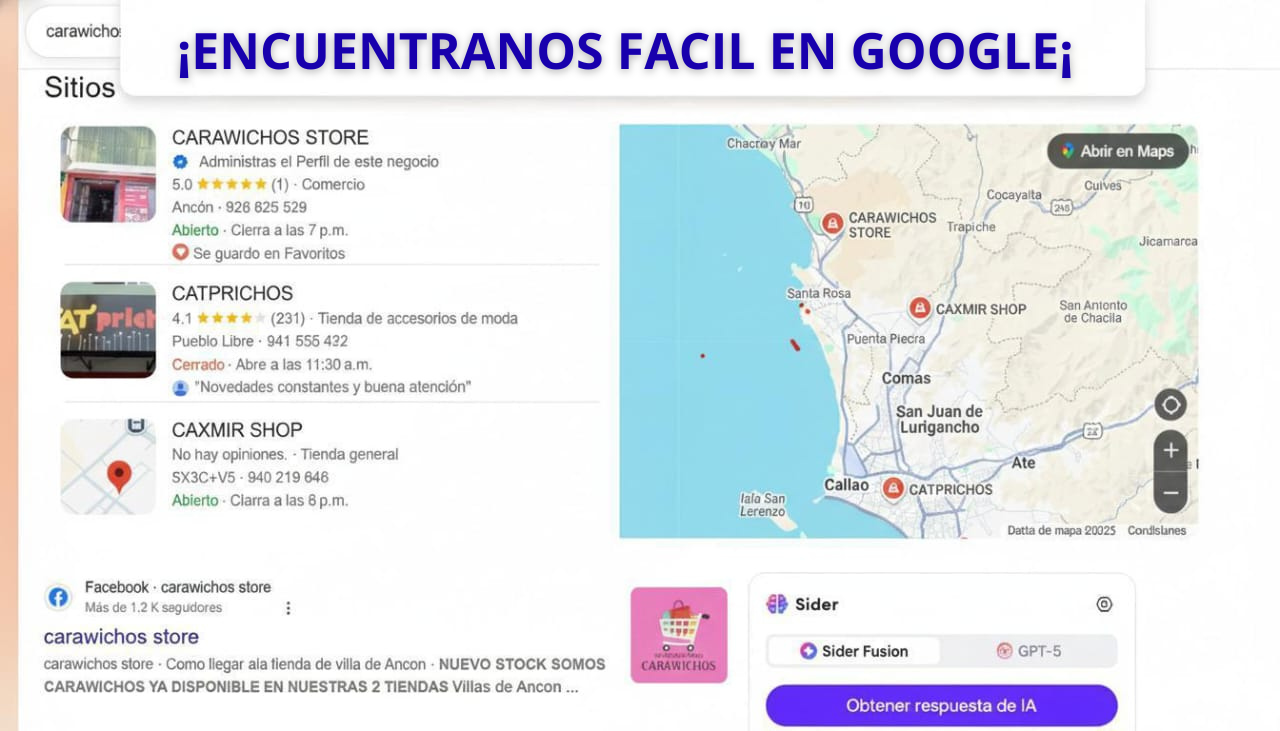Open the Sider settings gear icon
Image resolution: width=1280 pixels, height=731 pixels.
1103,604
